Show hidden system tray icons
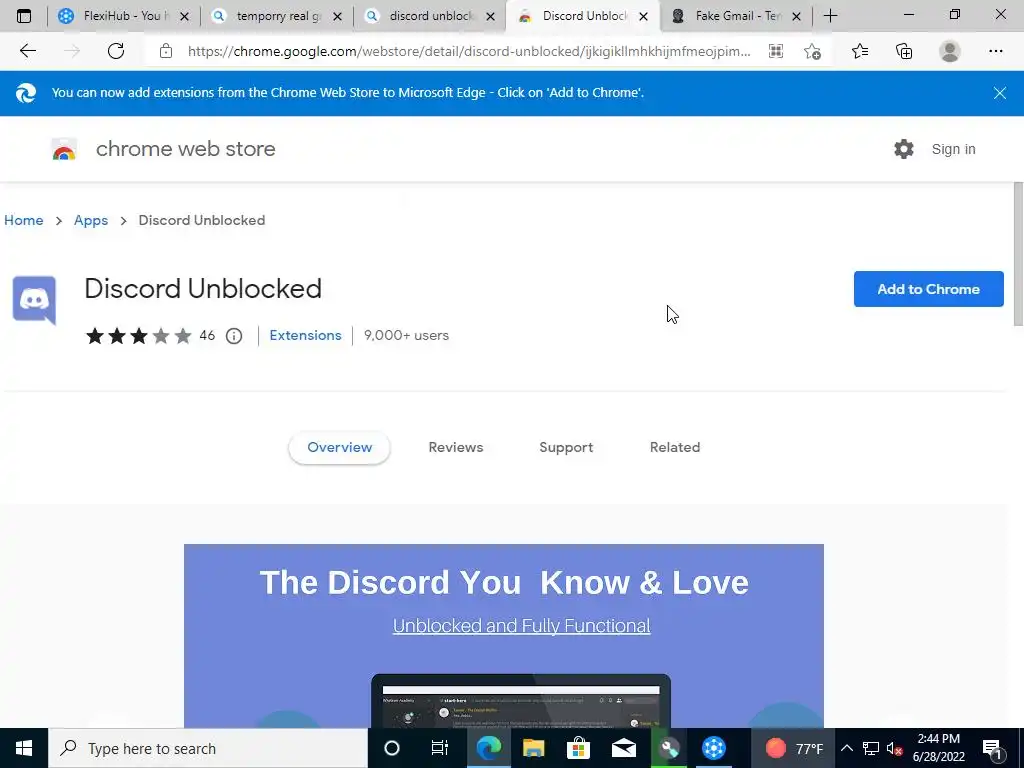 846,748
